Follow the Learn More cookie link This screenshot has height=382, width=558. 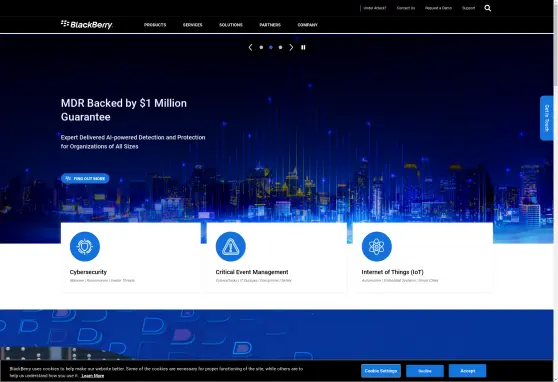click(93, 376)
